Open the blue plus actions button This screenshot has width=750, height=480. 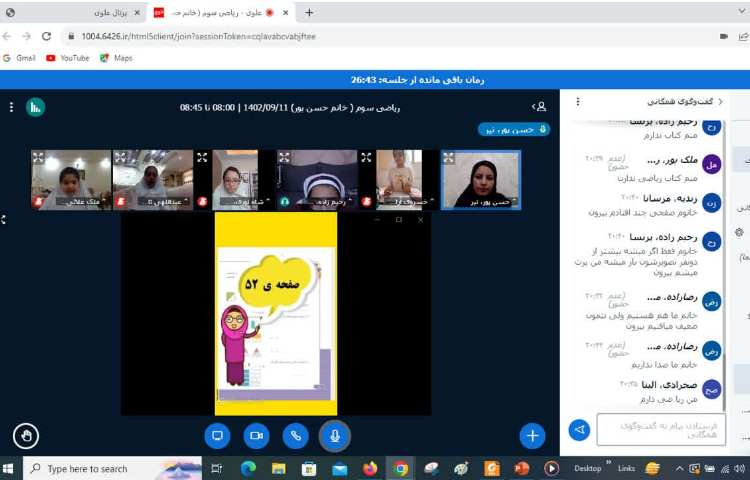[x=532, y=436]
